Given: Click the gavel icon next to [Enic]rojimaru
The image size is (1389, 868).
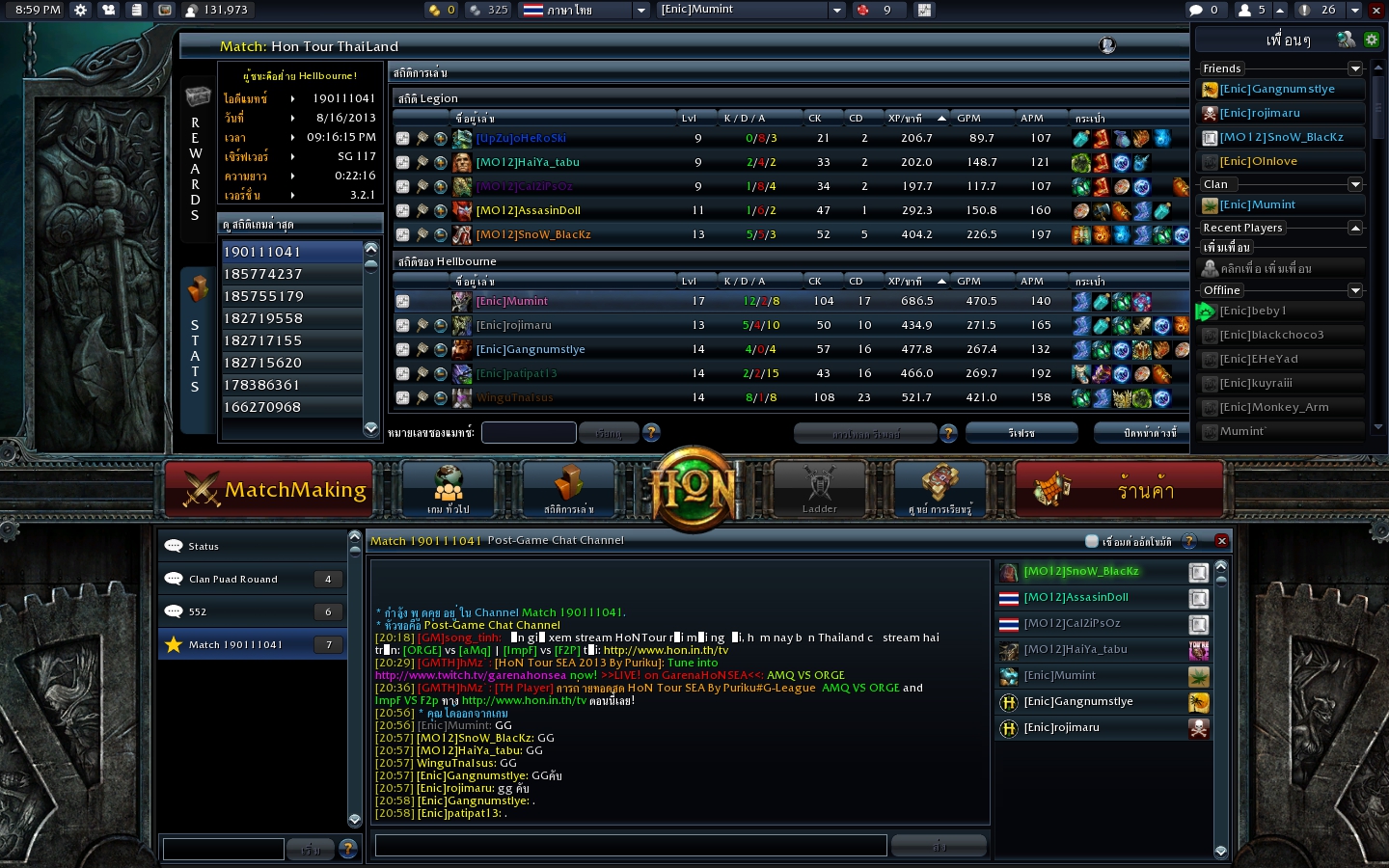Looking at the screenshot, I should coord(422,325).
